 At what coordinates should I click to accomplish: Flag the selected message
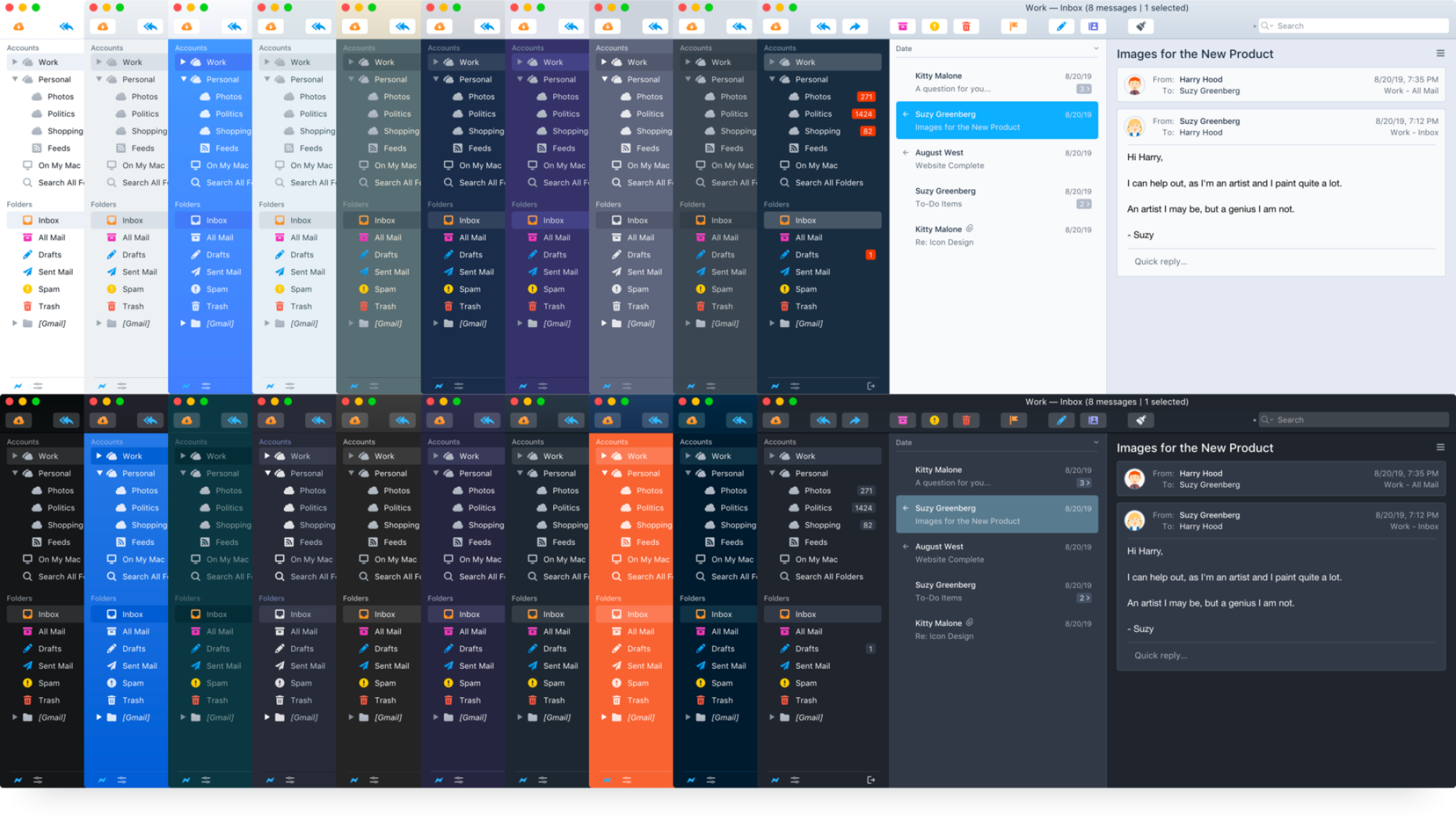[1014, 26]
